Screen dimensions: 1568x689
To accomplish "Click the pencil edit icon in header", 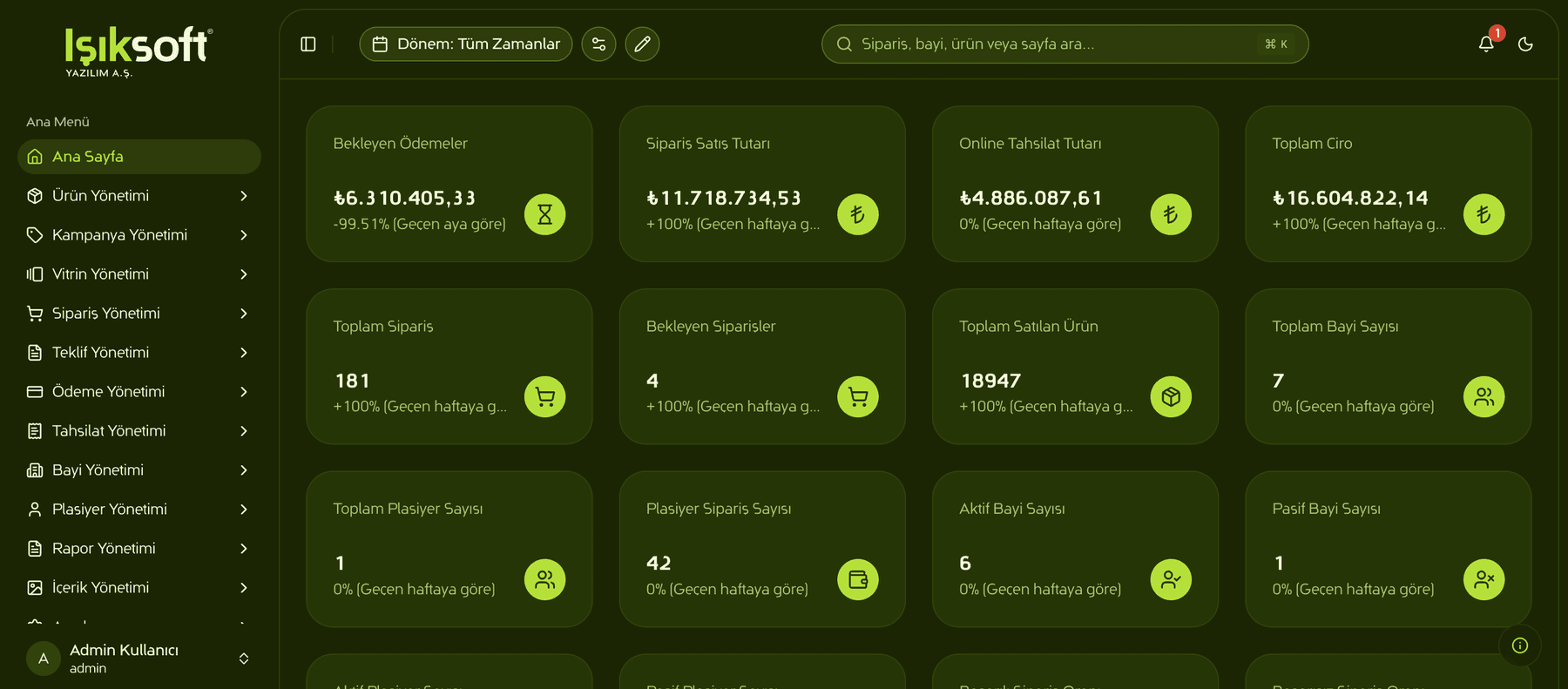I will point(642,44).
